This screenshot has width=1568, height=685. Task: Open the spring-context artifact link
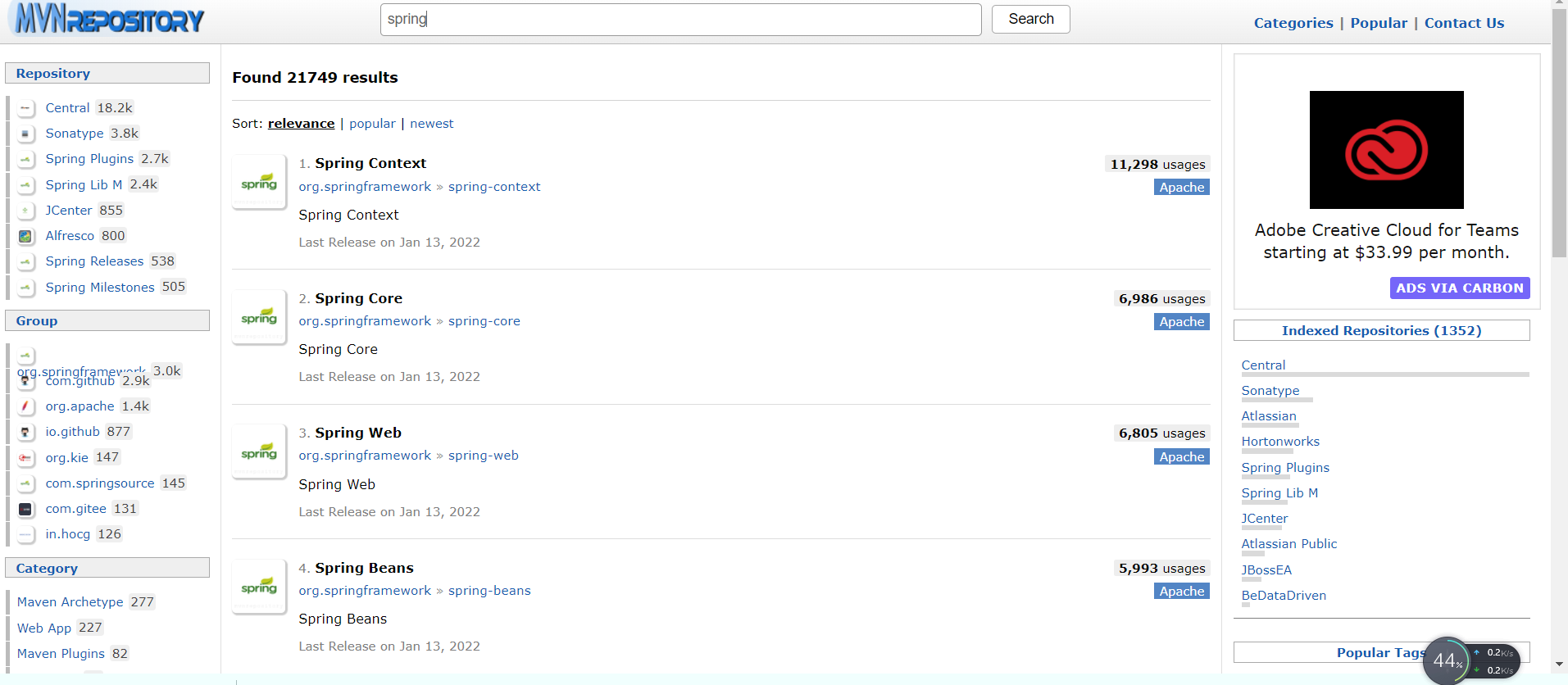click(x=494, y=187)
